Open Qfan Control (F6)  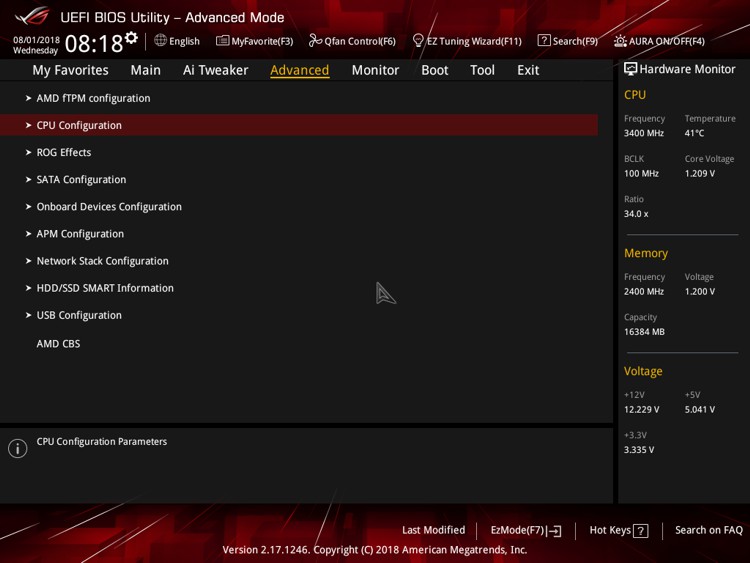pos(352,41)
